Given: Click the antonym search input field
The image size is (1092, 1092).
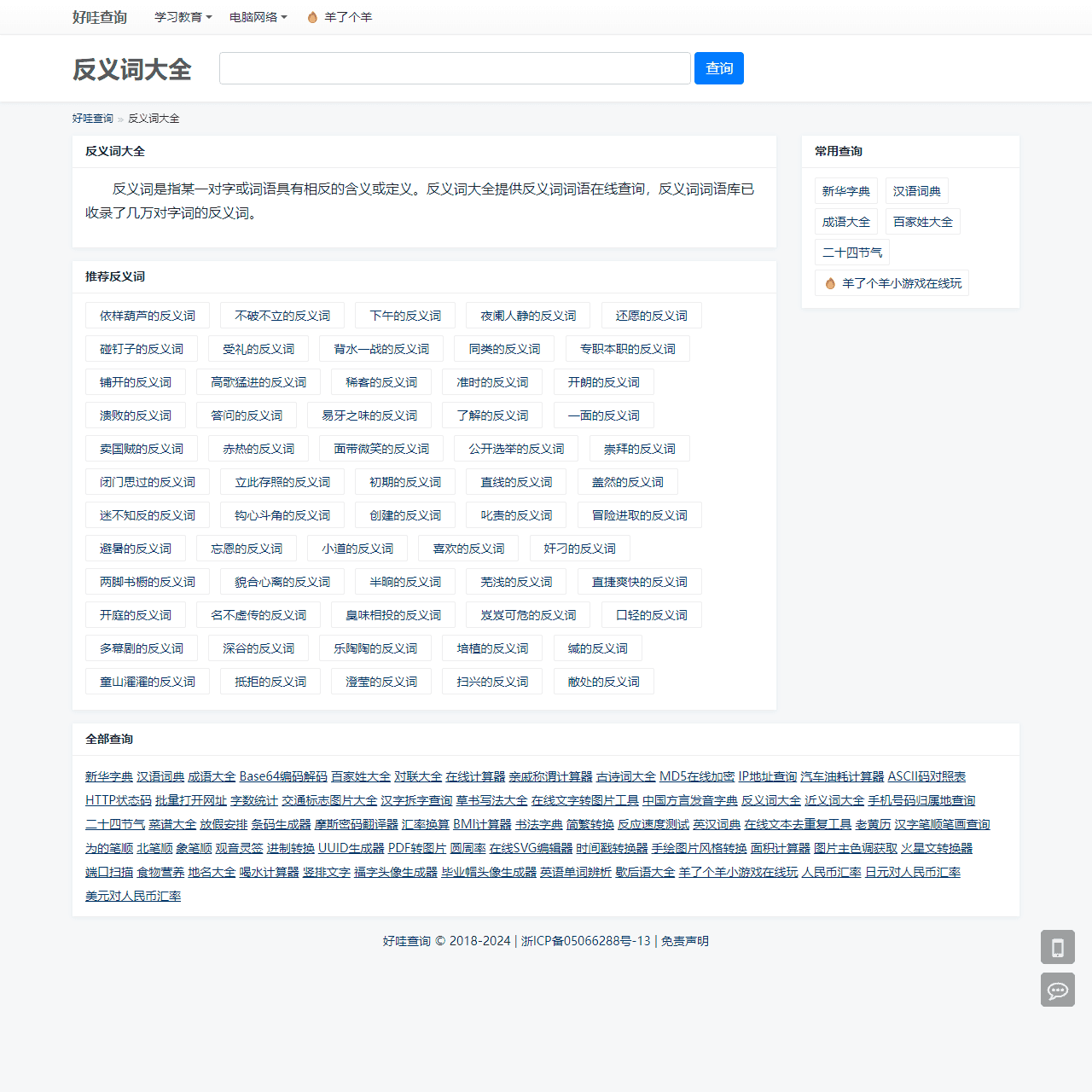Looking at the screenshot, I should click(455, 68).
